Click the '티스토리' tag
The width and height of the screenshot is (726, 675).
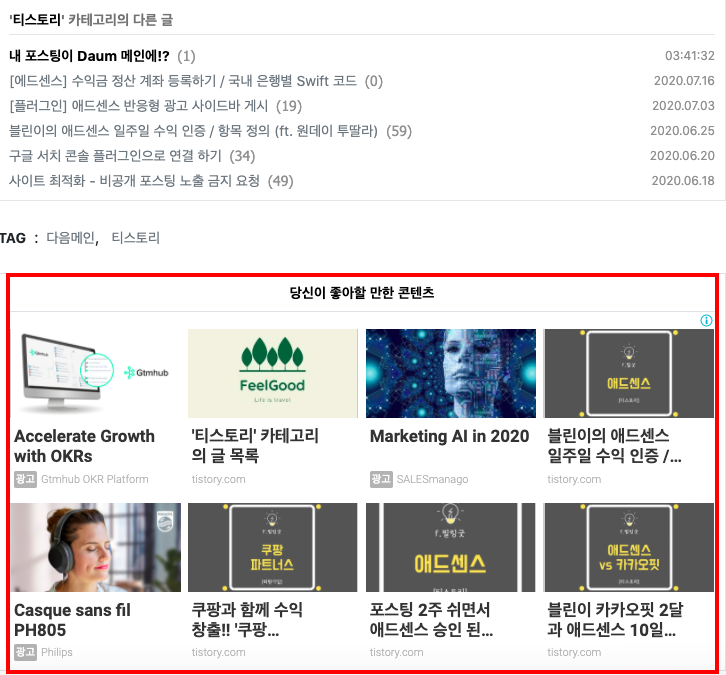pos(136,238)
